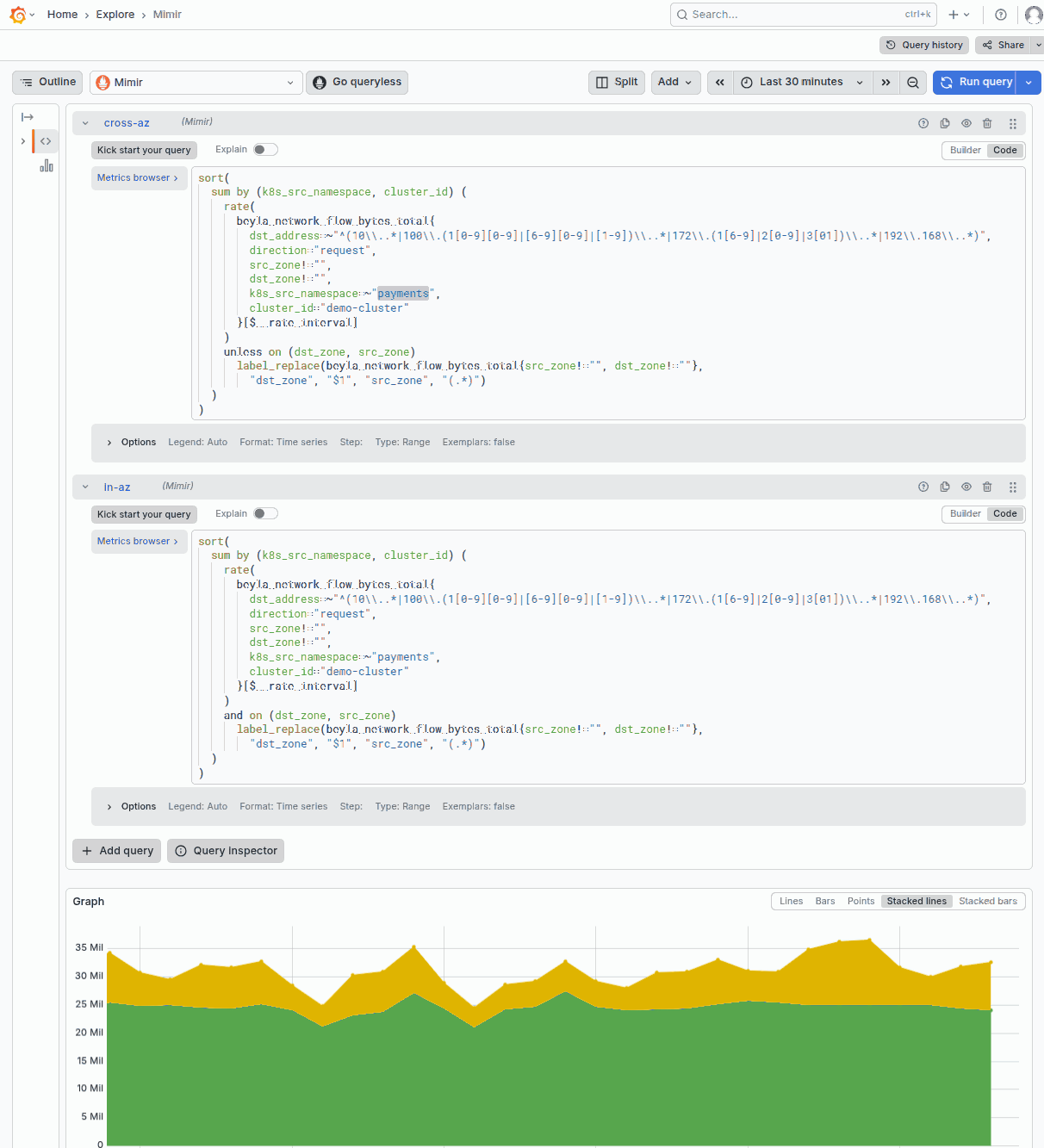The width and height of the screenshot is (1044, 1148).
Task: Open the plus new-item menu in top bar
Action: [x=959, y=15]
